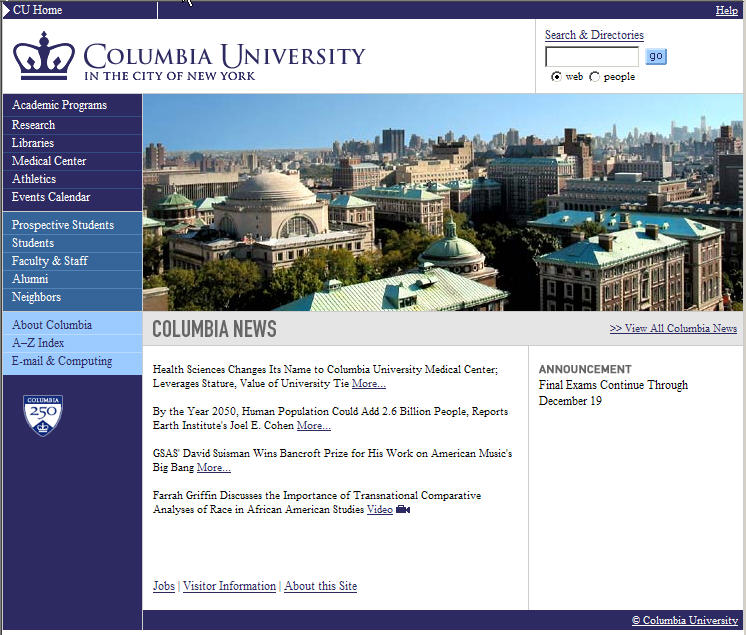
Task: Open More link for Human Population story
Action: [314, 425]
